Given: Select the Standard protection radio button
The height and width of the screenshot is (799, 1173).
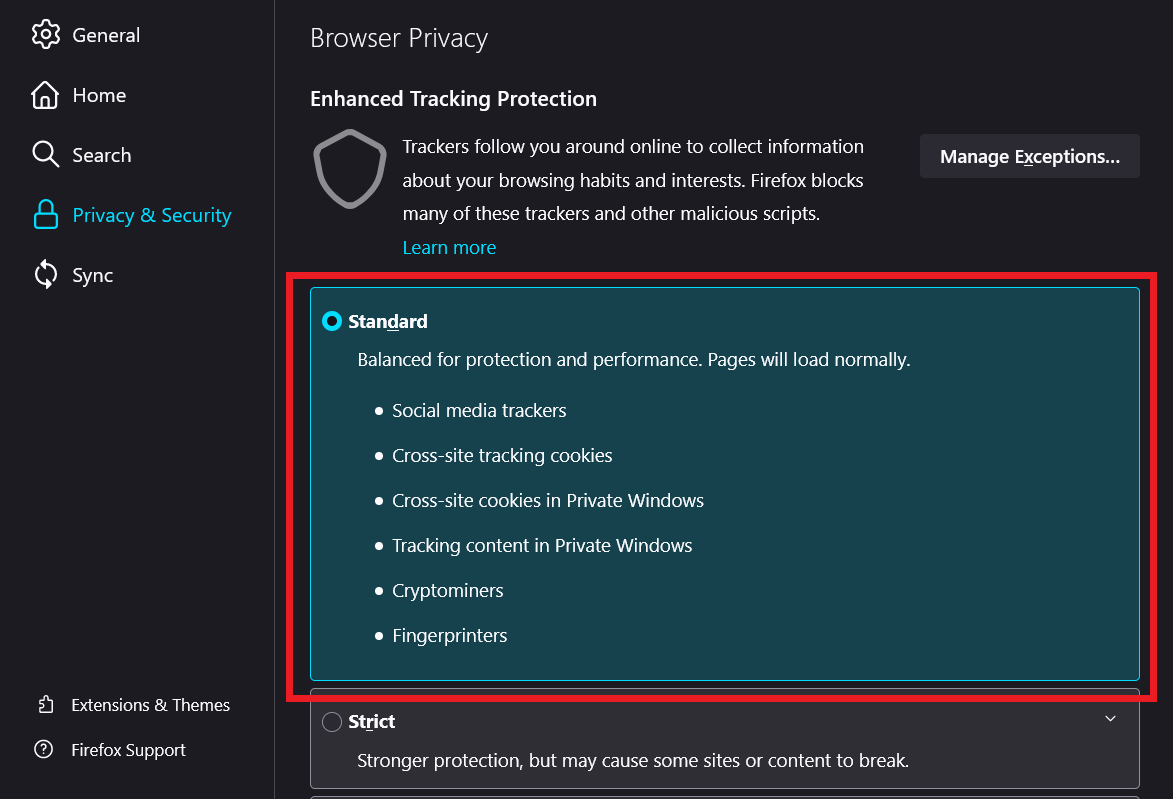Looking at the screenshot, I should tap(332, 322).
